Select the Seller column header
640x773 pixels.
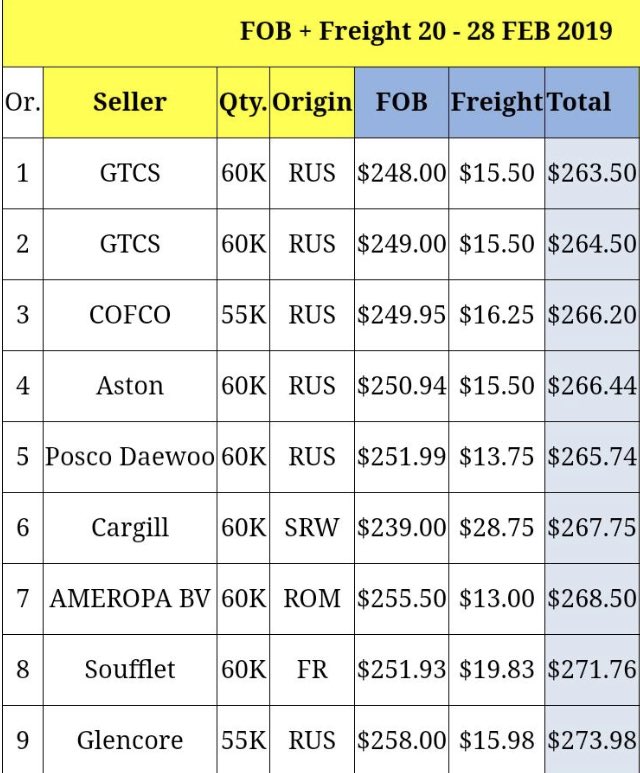tap(130, 102)
